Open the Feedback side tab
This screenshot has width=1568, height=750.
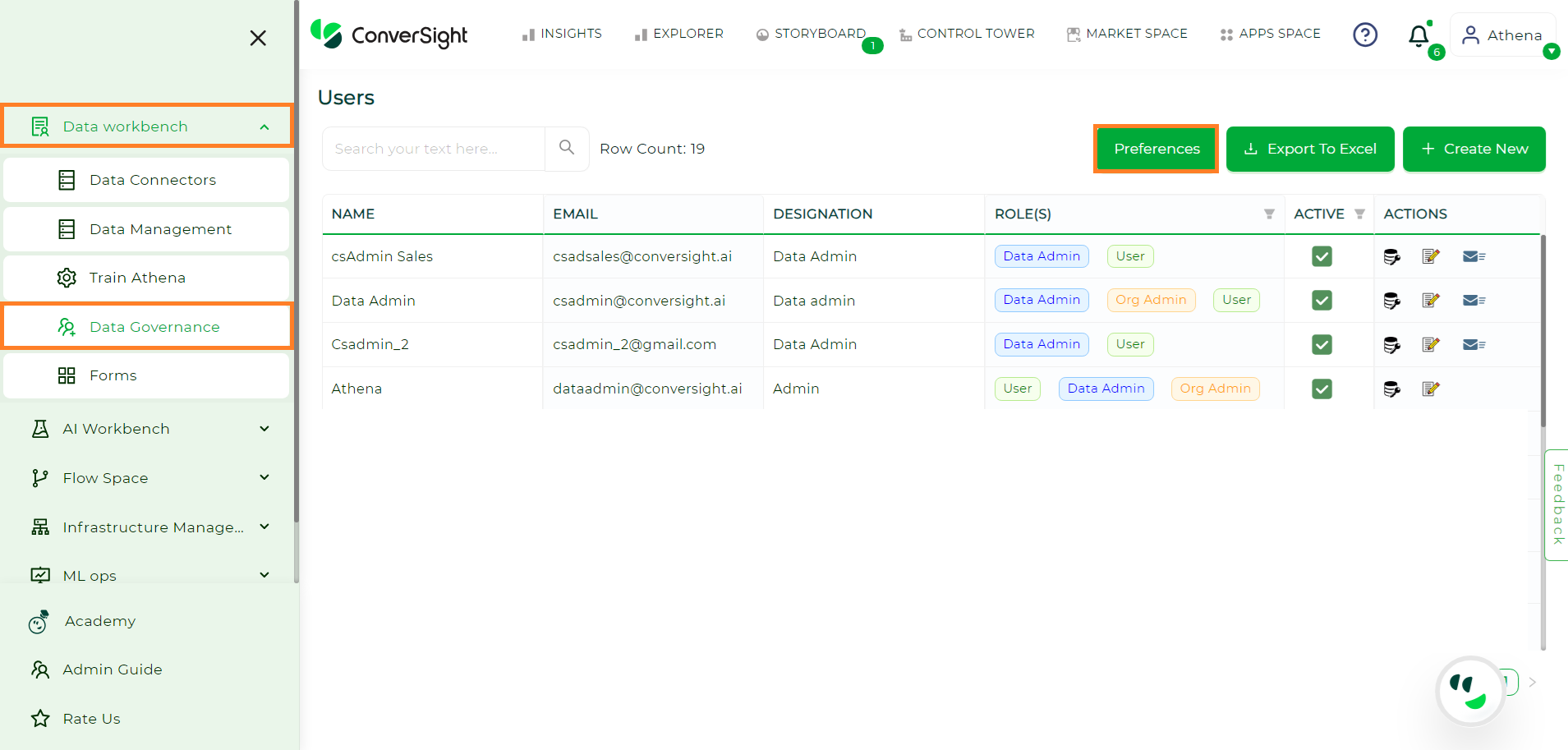pos(1557,505)
